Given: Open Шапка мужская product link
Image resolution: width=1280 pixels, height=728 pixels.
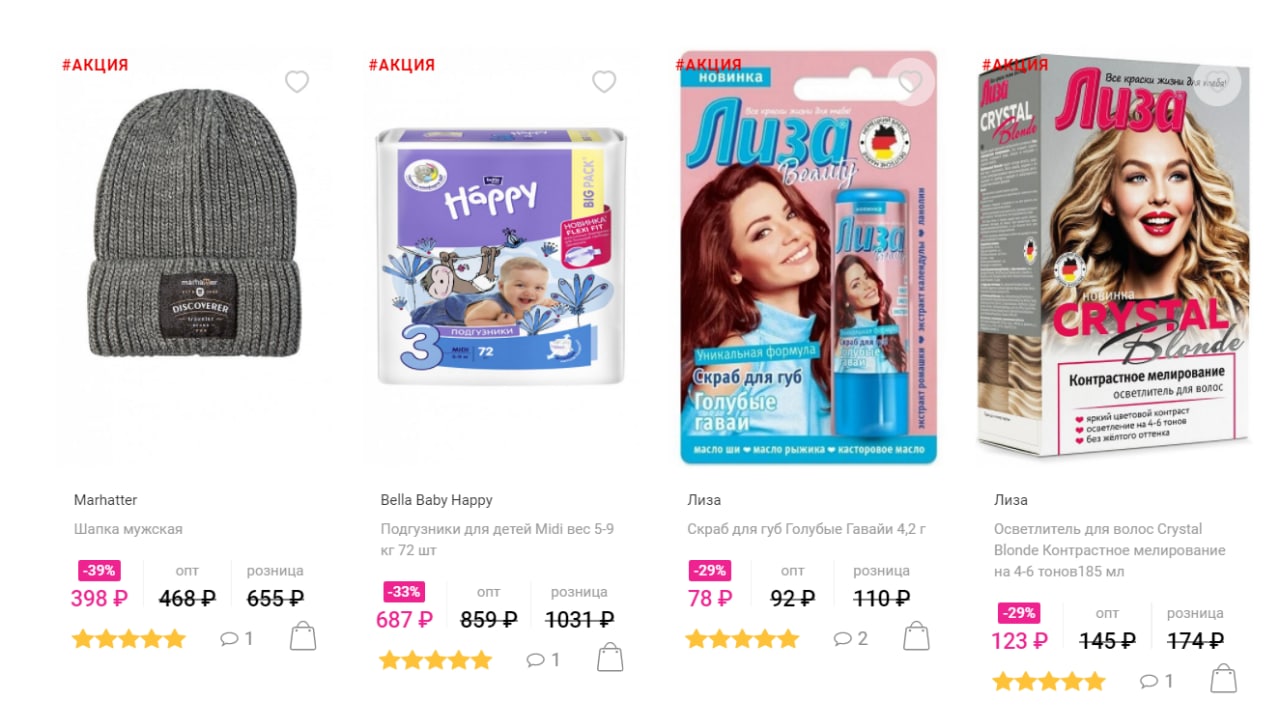Looking at the screenshot, I should tap(128, 529).
